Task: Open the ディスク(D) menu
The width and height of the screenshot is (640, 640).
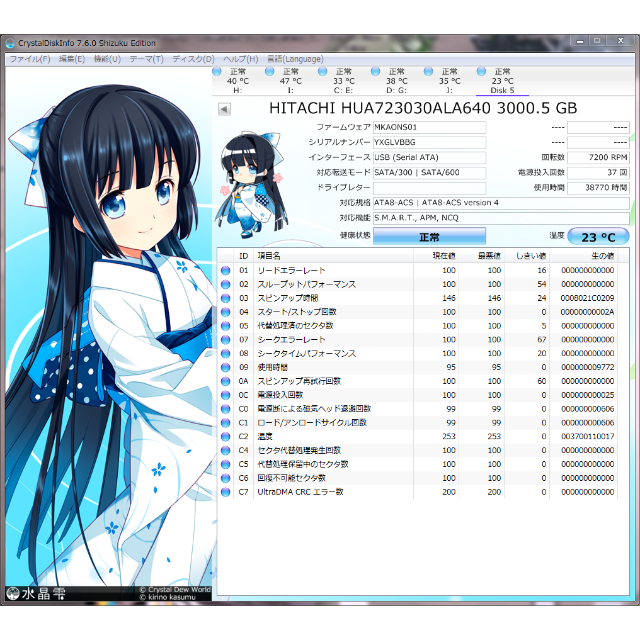Action: tap(193, 59)
